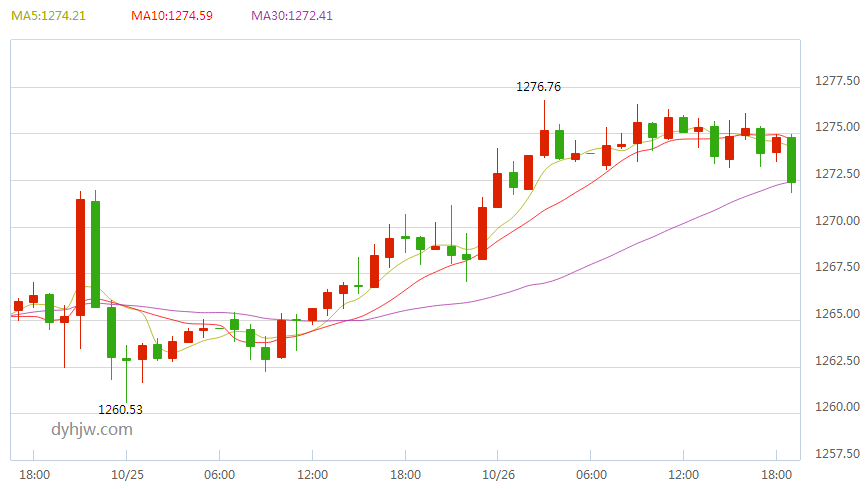Screen dimensions: 867x489
Task: Click the candlestick above the 1260.53 label
Action: [127, 359]
